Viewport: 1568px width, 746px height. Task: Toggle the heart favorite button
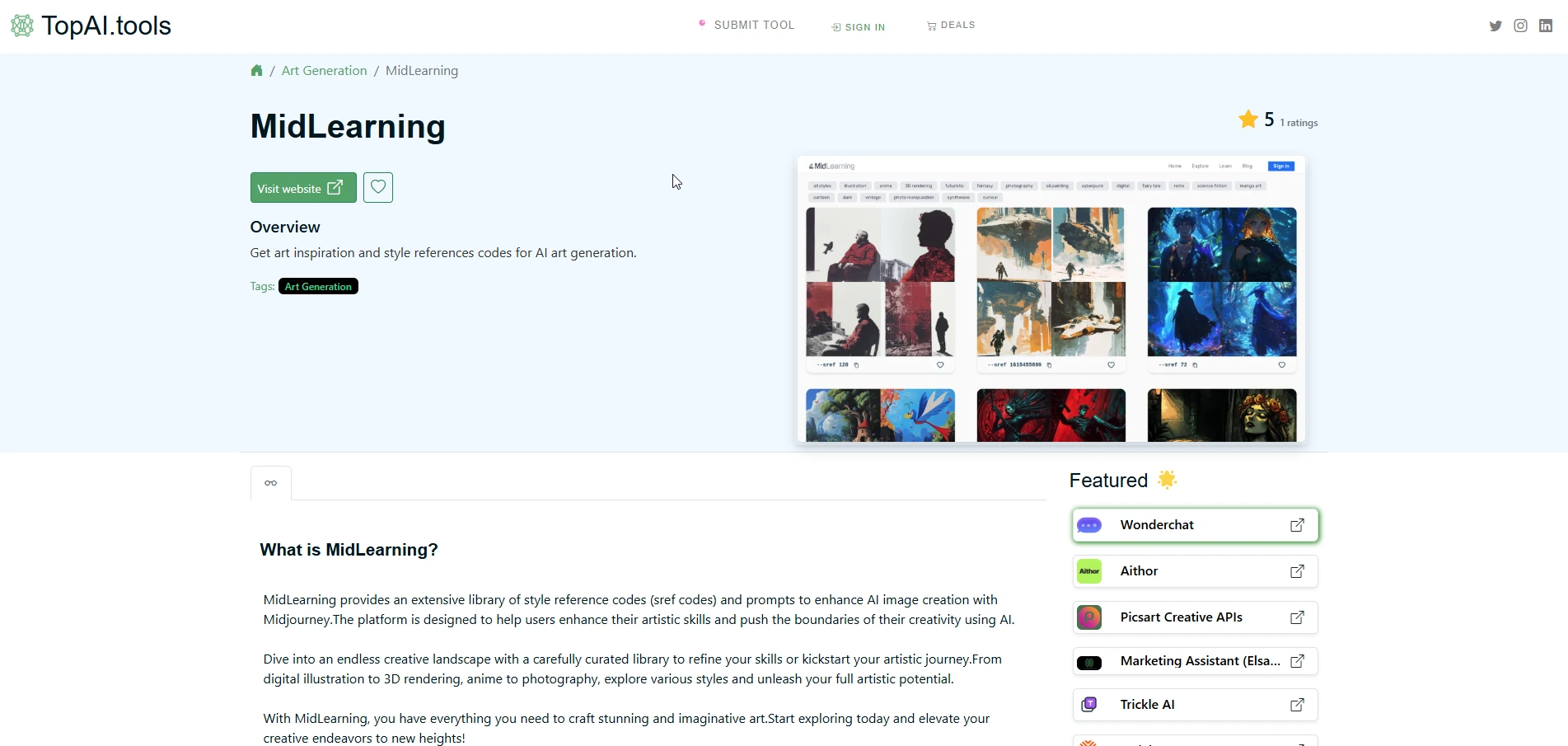[x=378, y=188]
